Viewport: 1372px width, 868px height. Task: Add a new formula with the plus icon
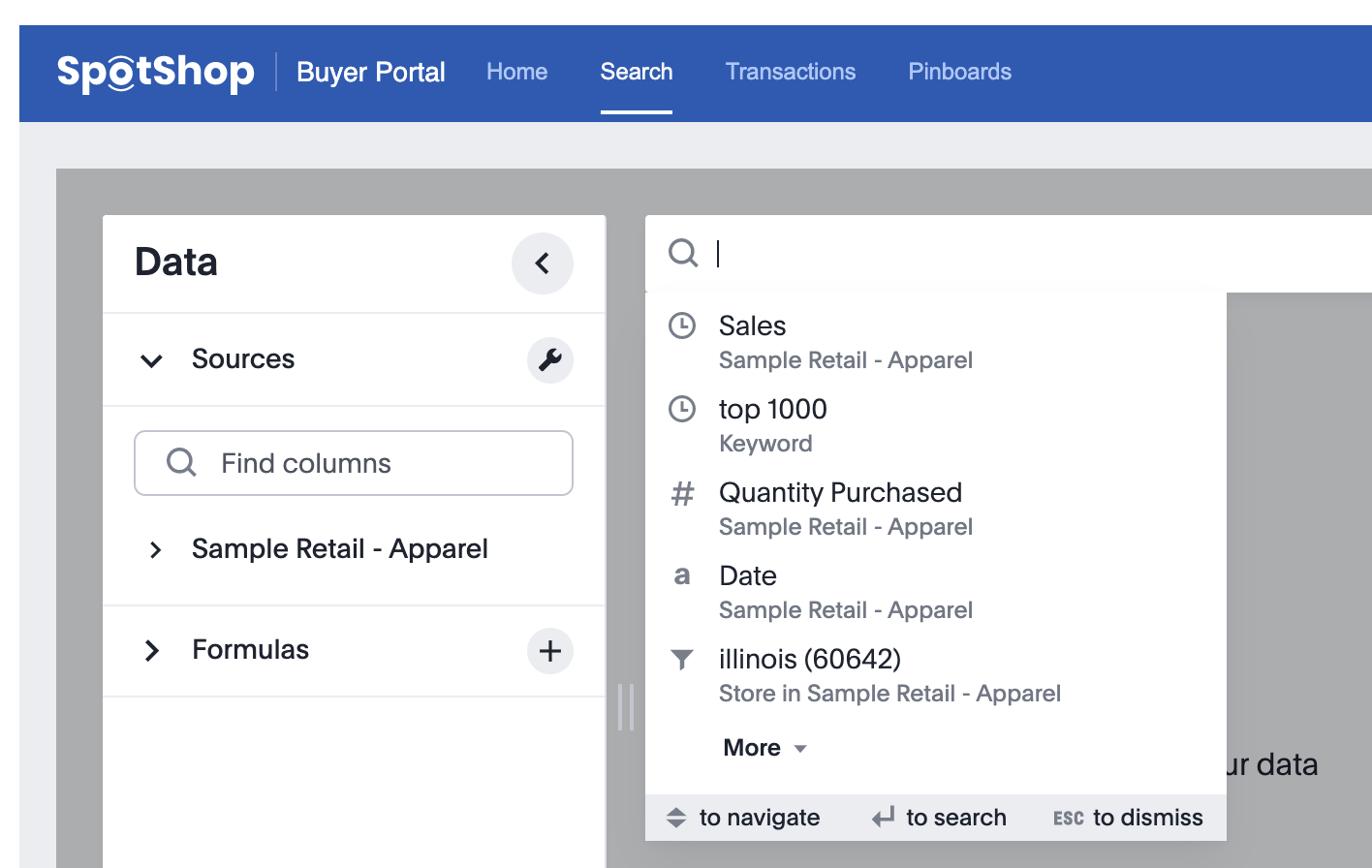coord(550,651)
